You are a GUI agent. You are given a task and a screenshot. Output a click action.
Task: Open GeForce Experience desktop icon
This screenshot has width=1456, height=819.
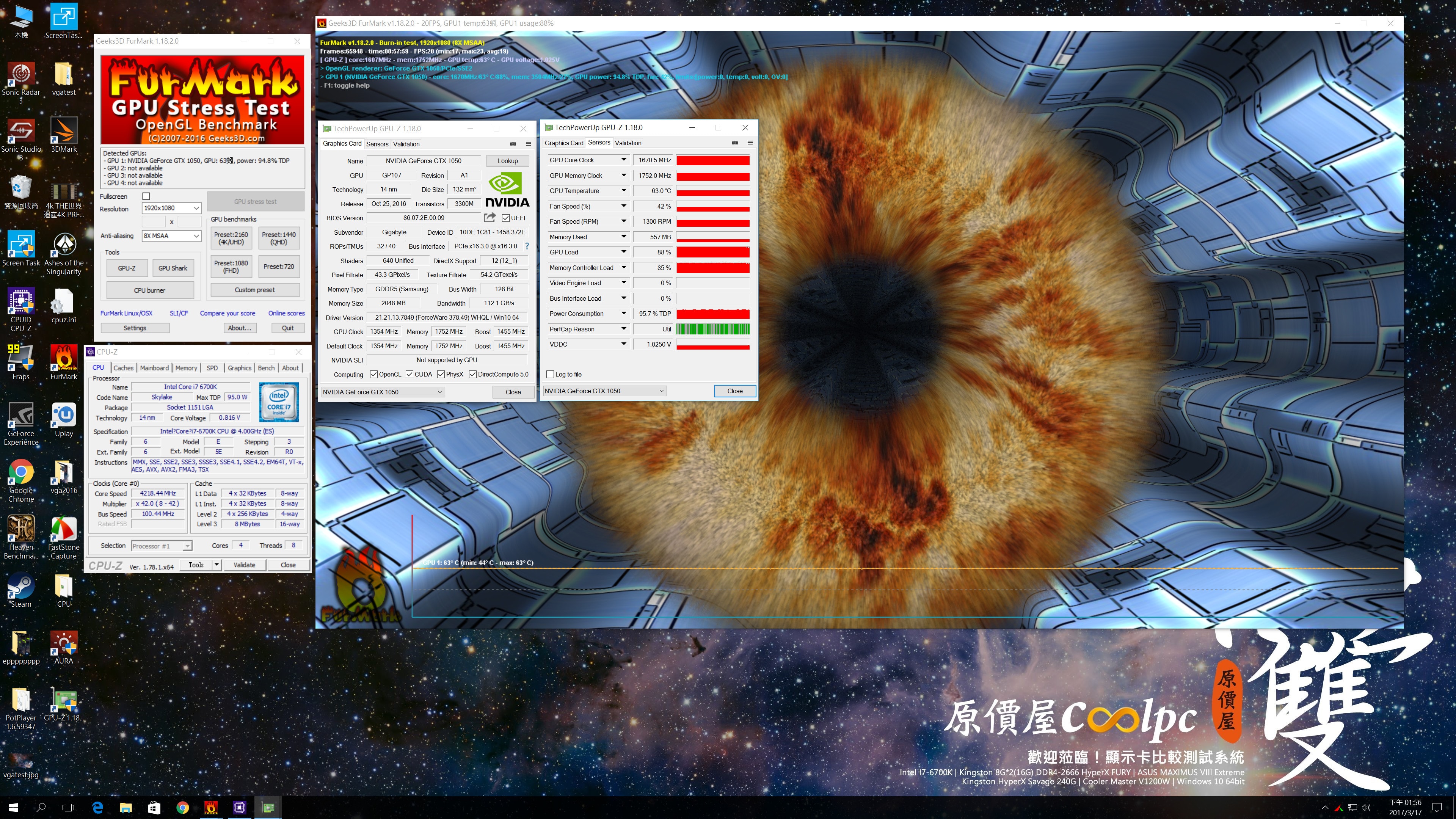[x=21, y=424]
